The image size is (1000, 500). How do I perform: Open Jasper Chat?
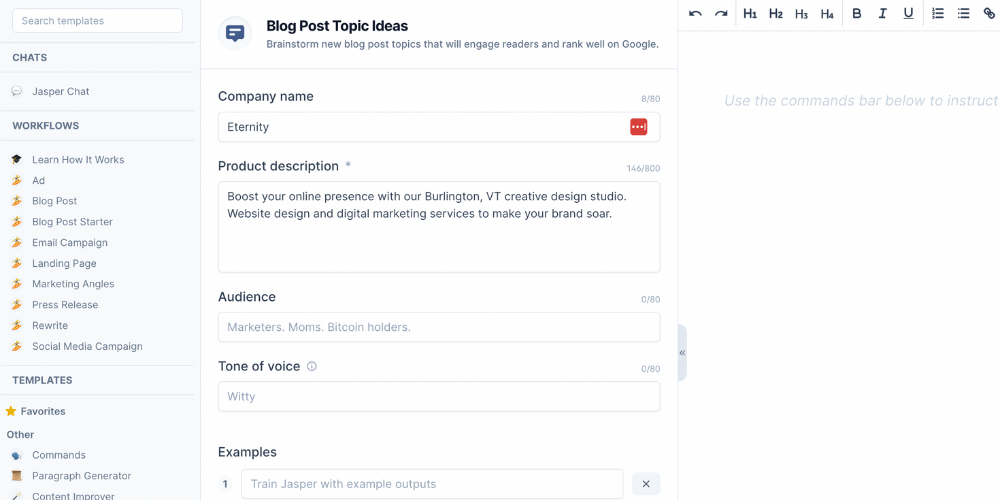coord(61,91)
